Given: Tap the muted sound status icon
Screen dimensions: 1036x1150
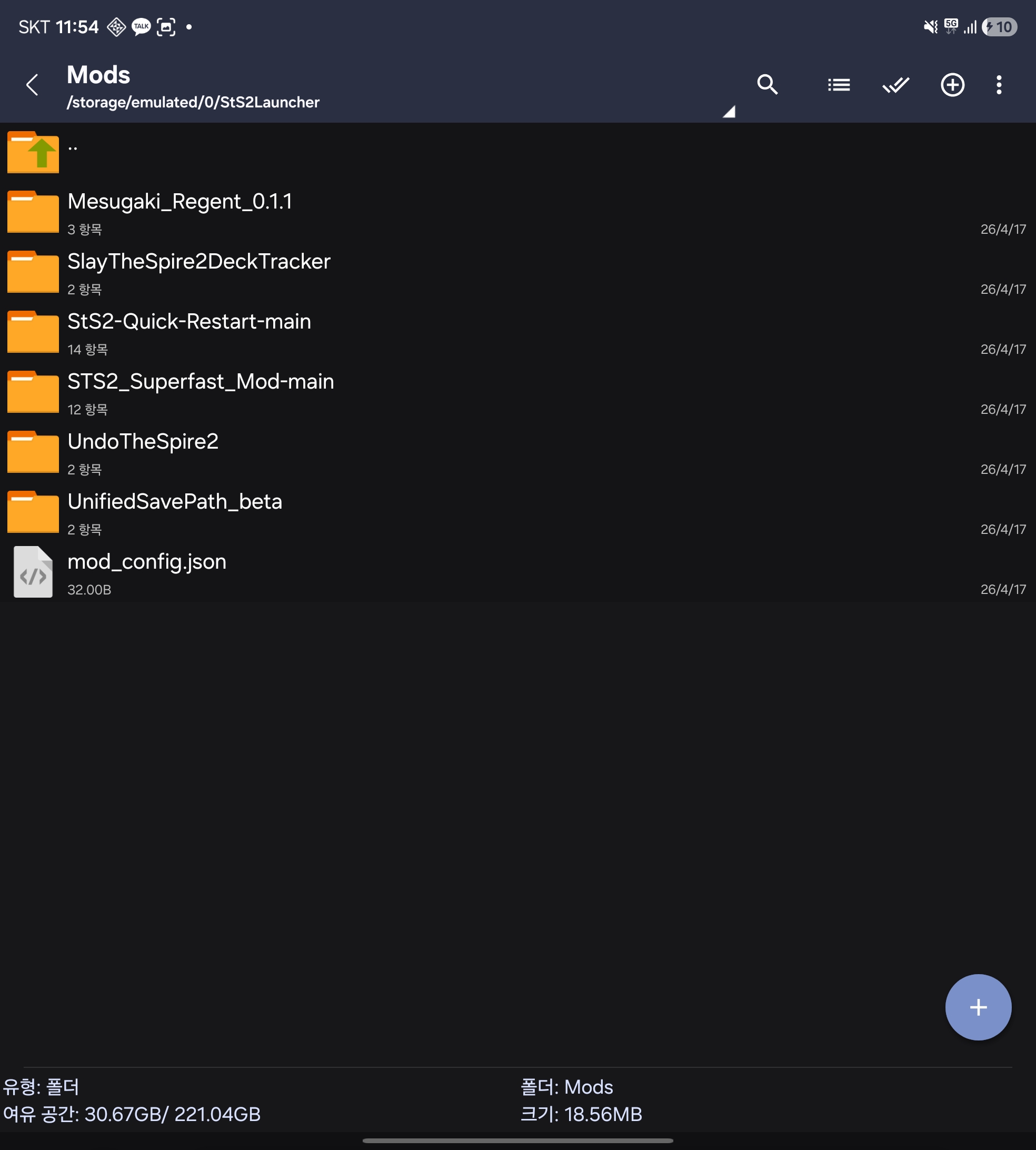Looking at the screenshot, I should pos(931,27).
